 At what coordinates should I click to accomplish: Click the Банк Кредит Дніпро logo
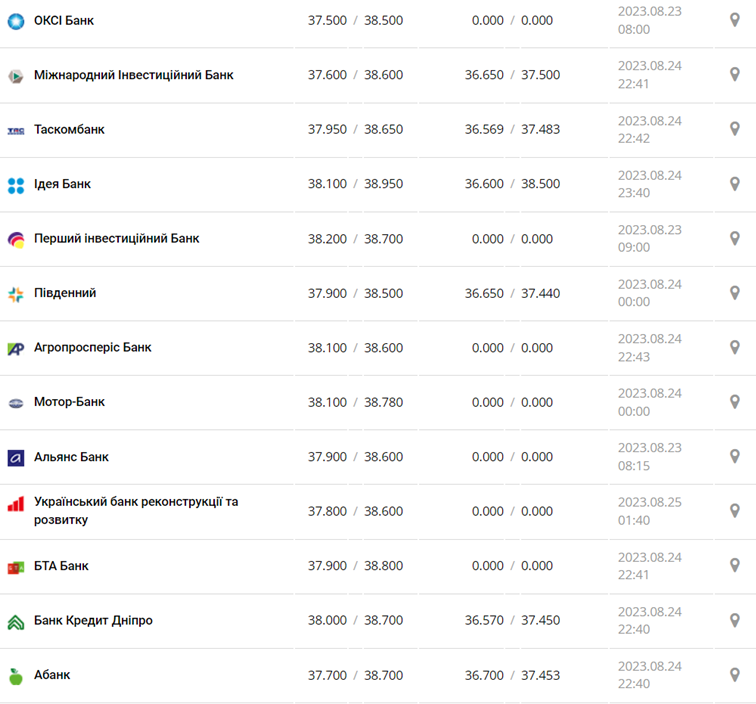(x=16, y=621)
